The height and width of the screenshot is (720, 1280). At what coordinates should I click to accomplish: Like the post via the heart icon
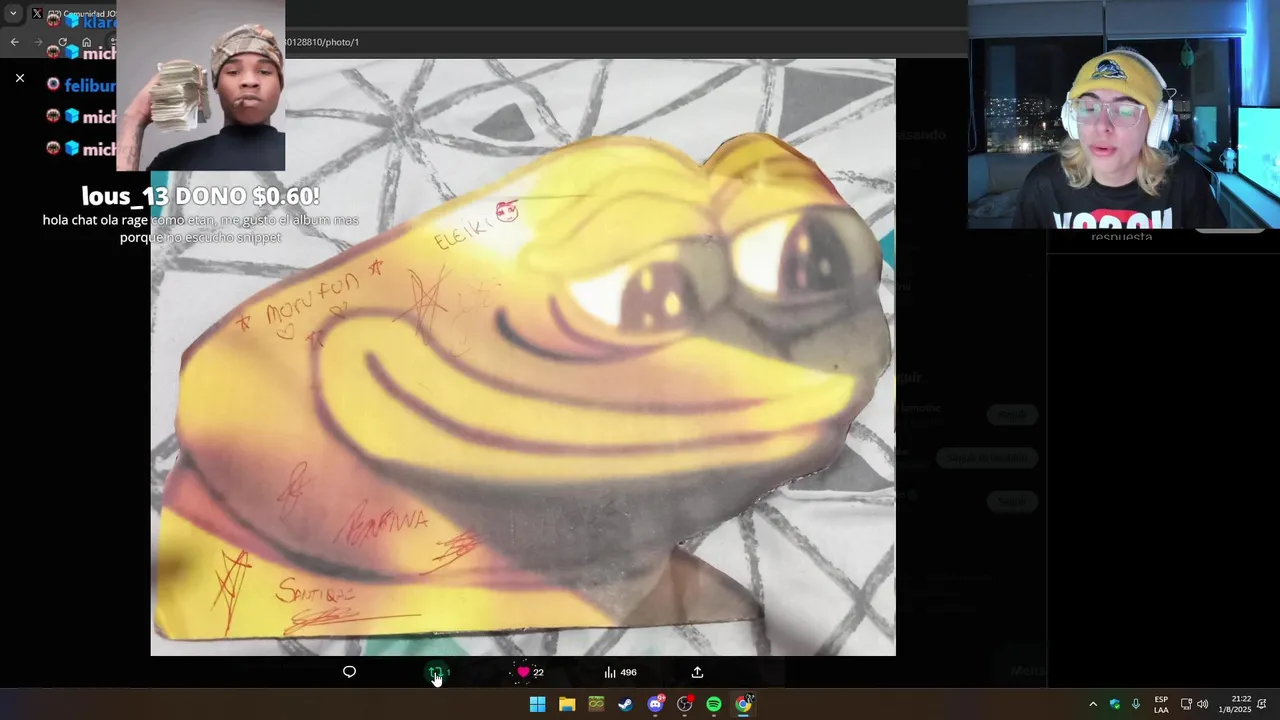point(523,672)
